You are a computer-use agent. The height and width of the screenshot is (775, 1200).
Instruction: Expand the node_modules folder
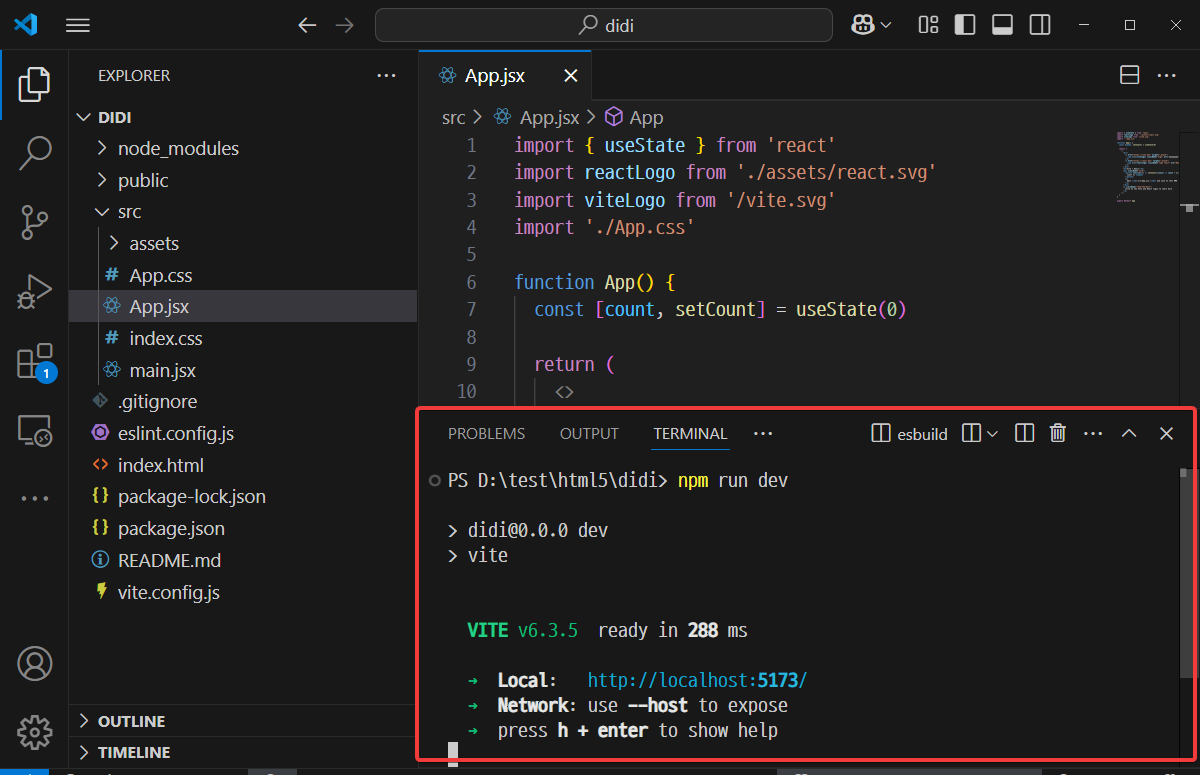tap(178, 148)
